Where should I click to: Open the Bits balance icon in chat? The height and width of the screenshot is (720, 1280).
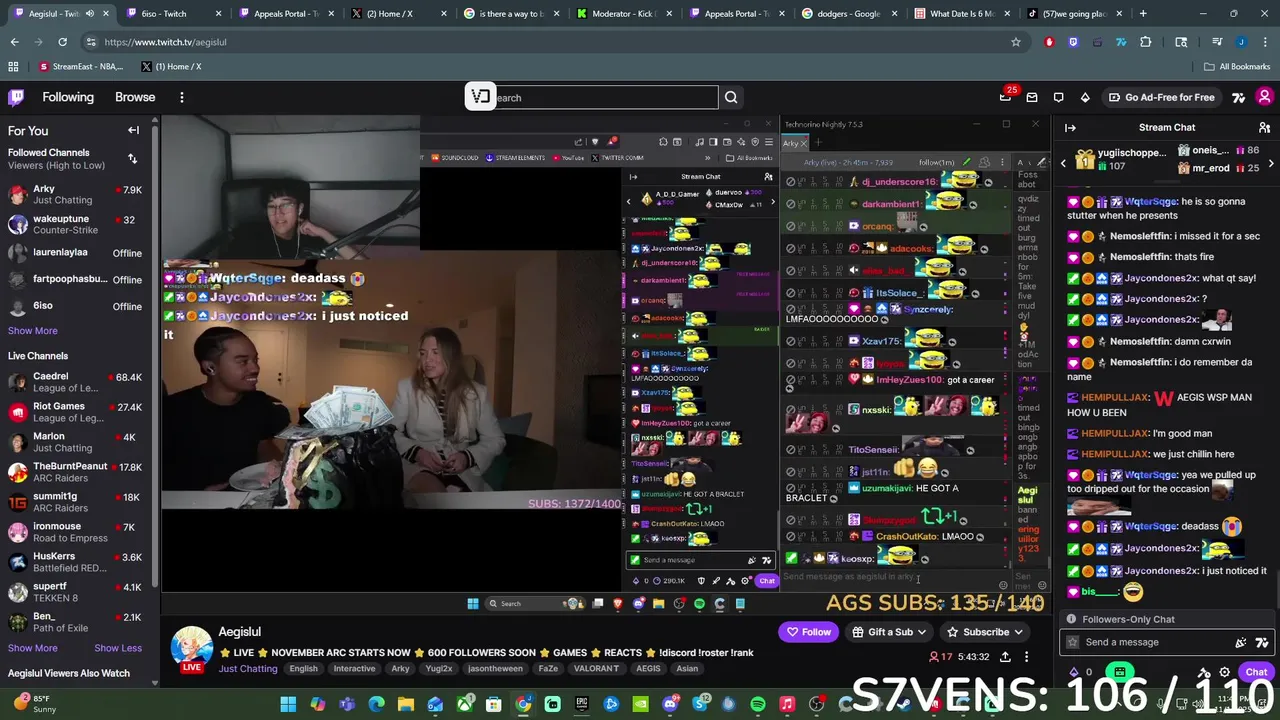click(x=1076, y=673)
